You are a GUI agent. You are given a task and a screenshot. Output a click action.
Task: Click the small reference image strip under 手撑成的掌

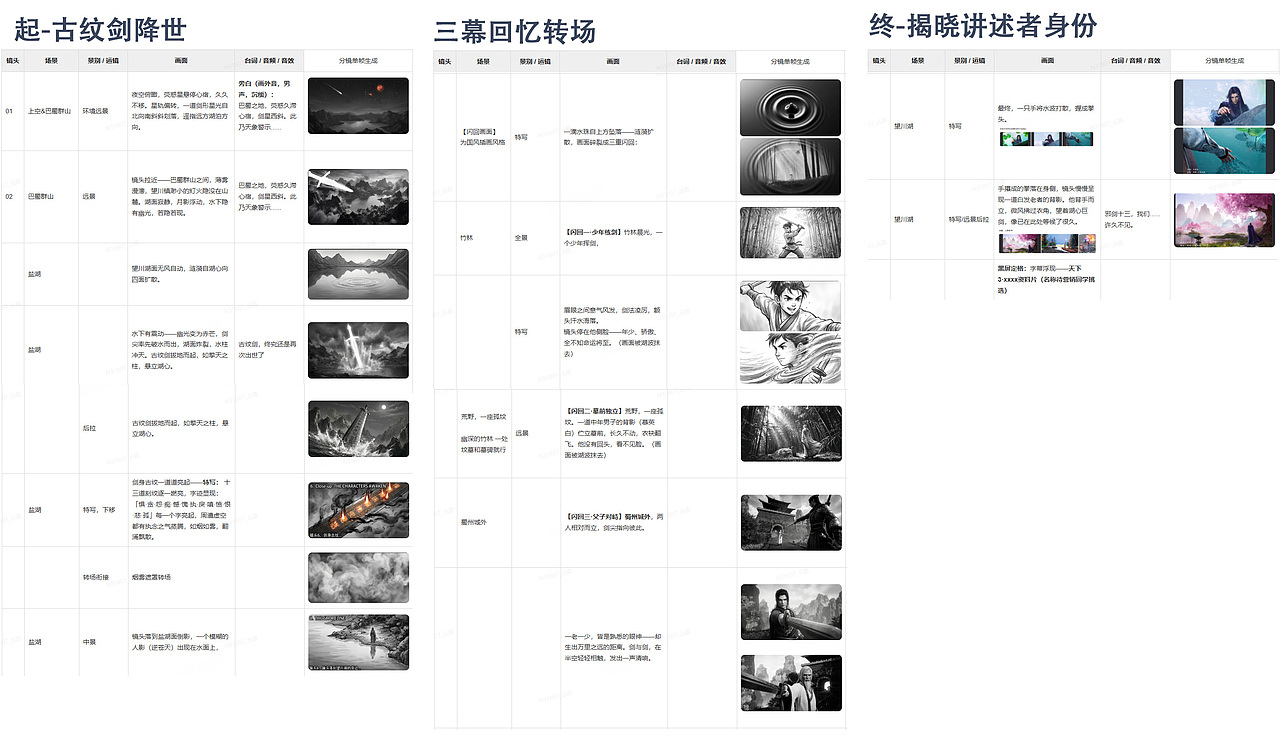pos(1045,243)
